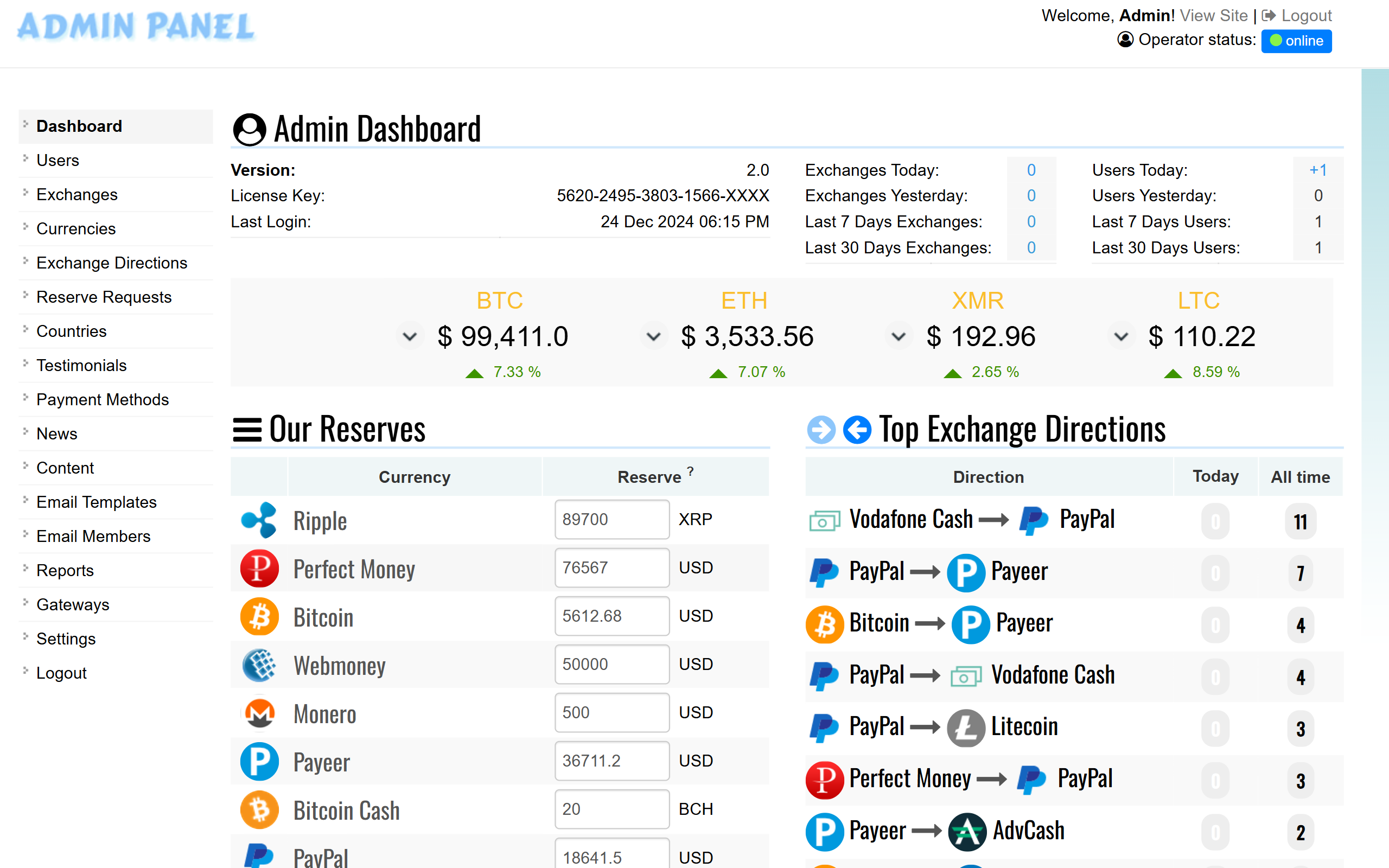Click the Webmoney globe icon
The height and width of the screenshot is (868, 1389).
click(259, 665)
